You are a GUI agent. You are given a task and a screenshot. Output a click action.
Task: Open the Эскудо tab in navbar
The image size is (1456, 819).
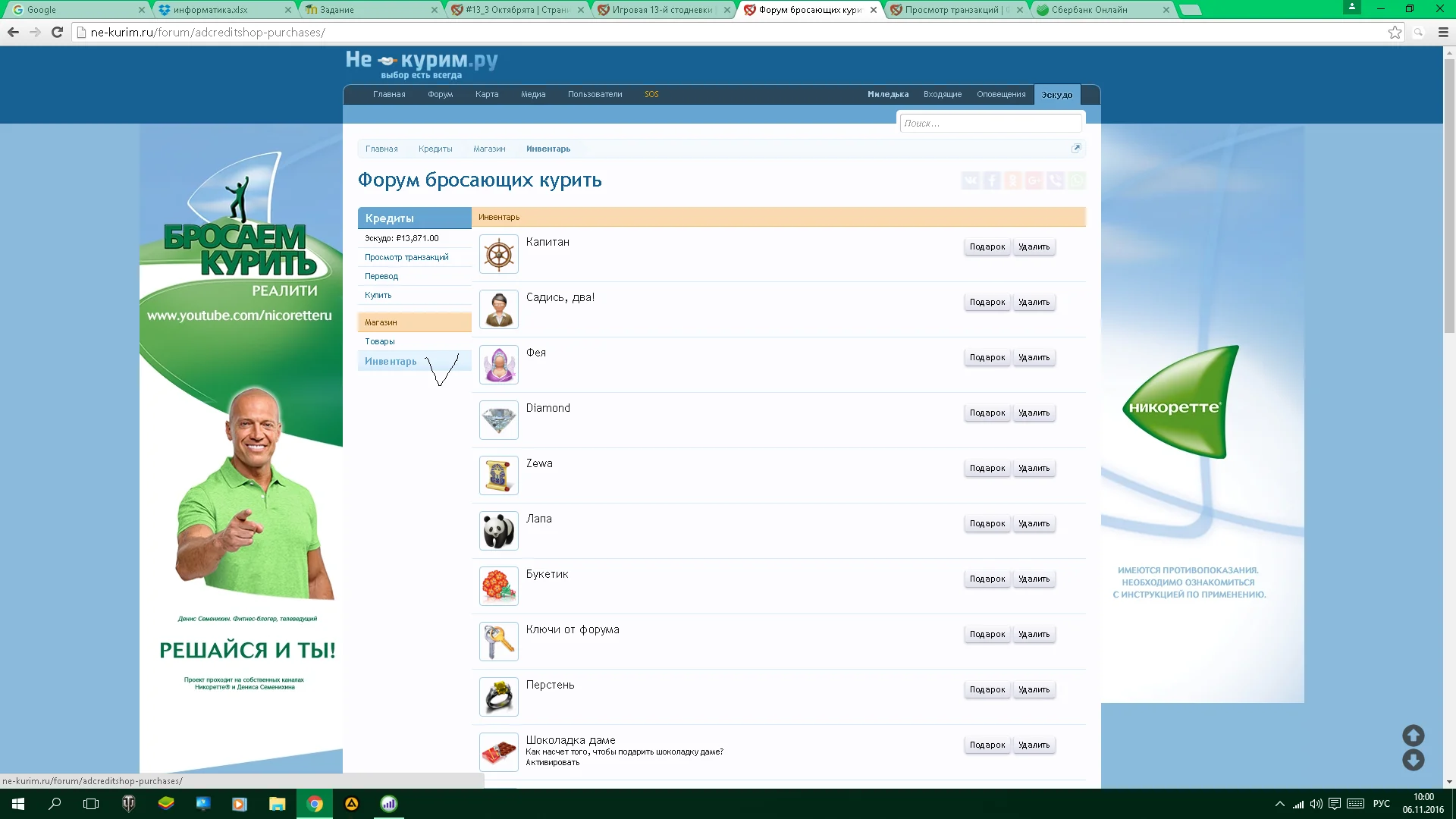(1056, 95)
